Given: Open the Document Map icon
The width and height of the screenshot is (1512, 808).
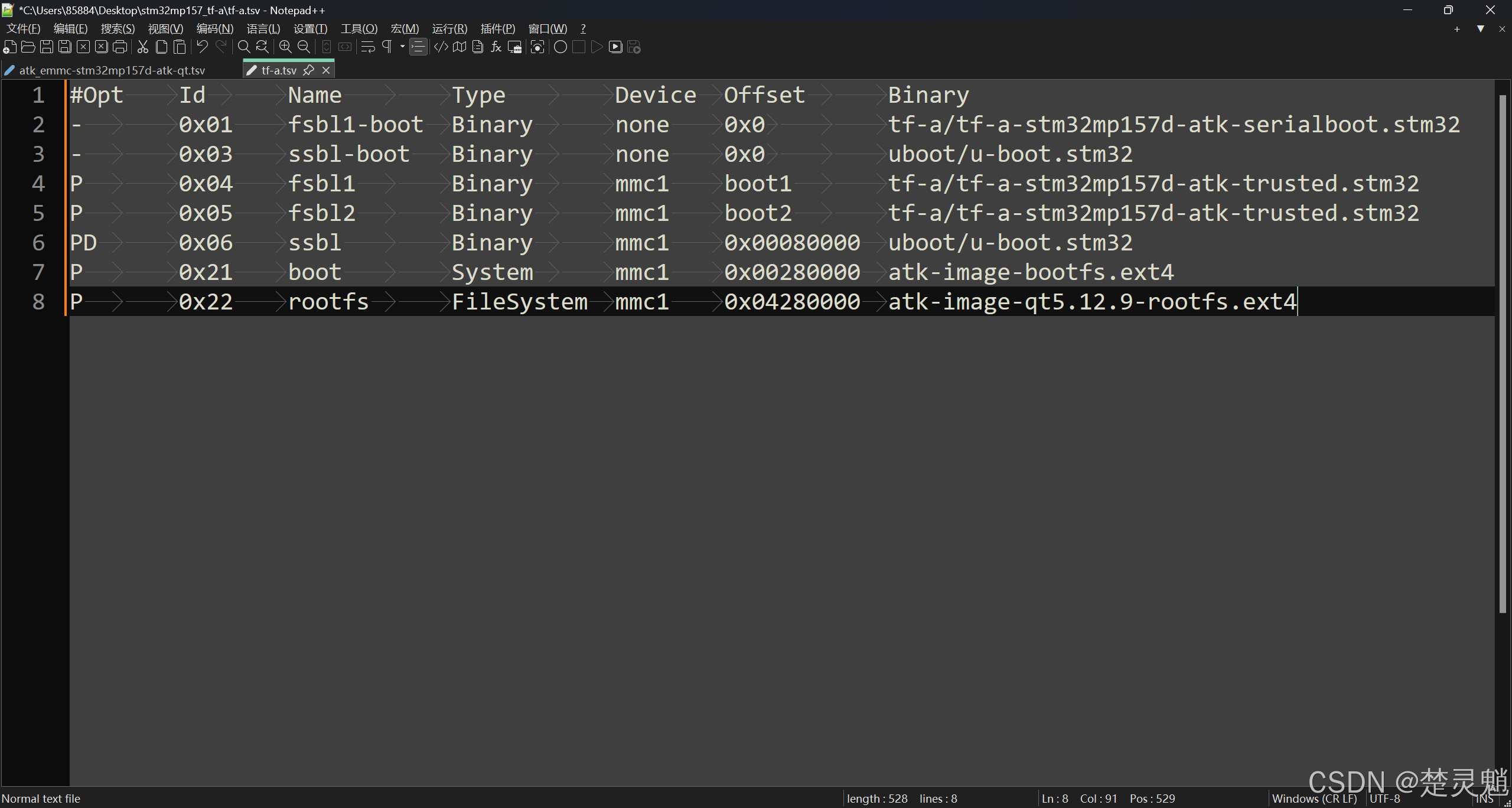Looking at the screenshot, I should (460, 47).
